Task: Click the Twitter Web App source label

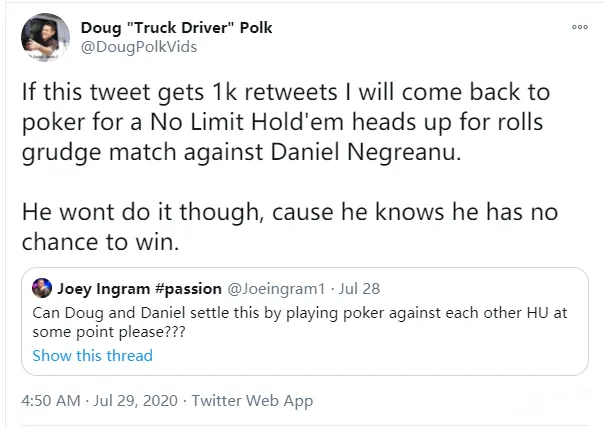Action: [252, 400]
